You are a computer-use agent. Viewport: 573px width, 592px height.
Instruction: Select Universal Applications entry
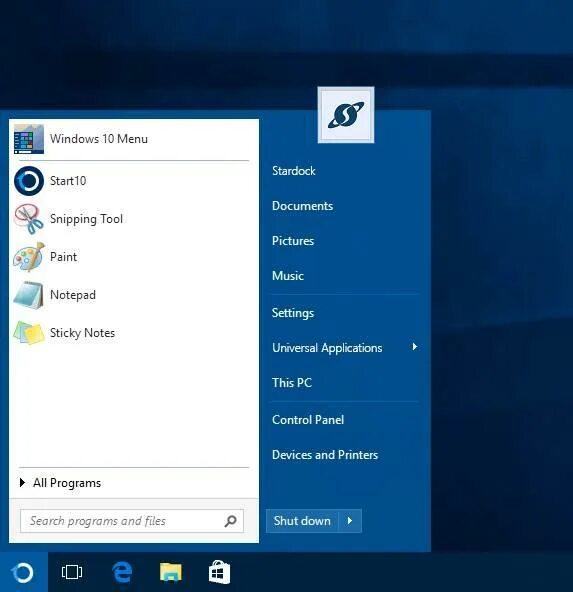tap(327, 348)
